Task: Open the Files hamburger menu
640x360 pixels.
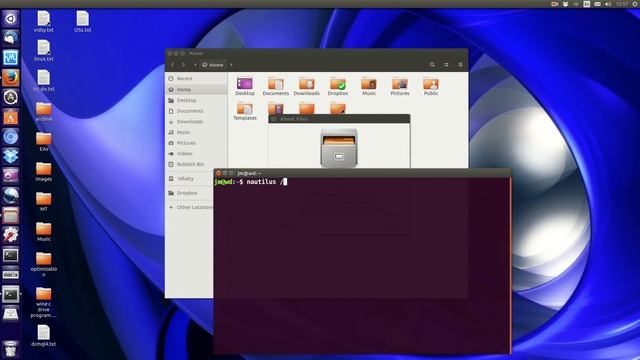Action: pos(460,65)
